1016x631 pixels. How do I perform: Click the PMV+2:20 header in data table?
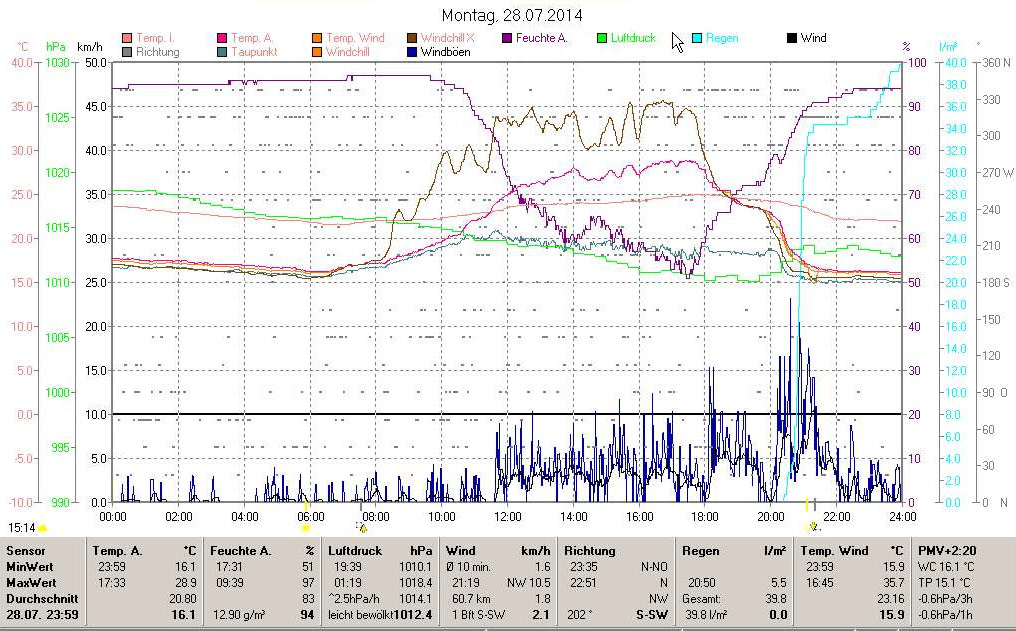tap(947, 551)
